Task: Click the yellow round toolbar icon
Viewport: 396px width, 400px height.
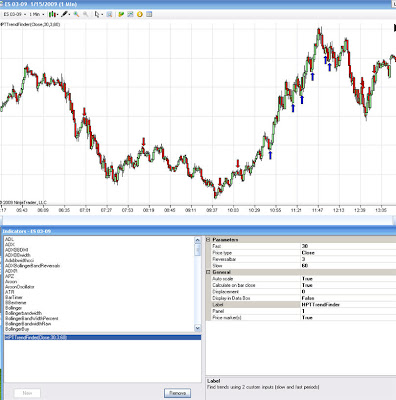Action: coord(140,14)
